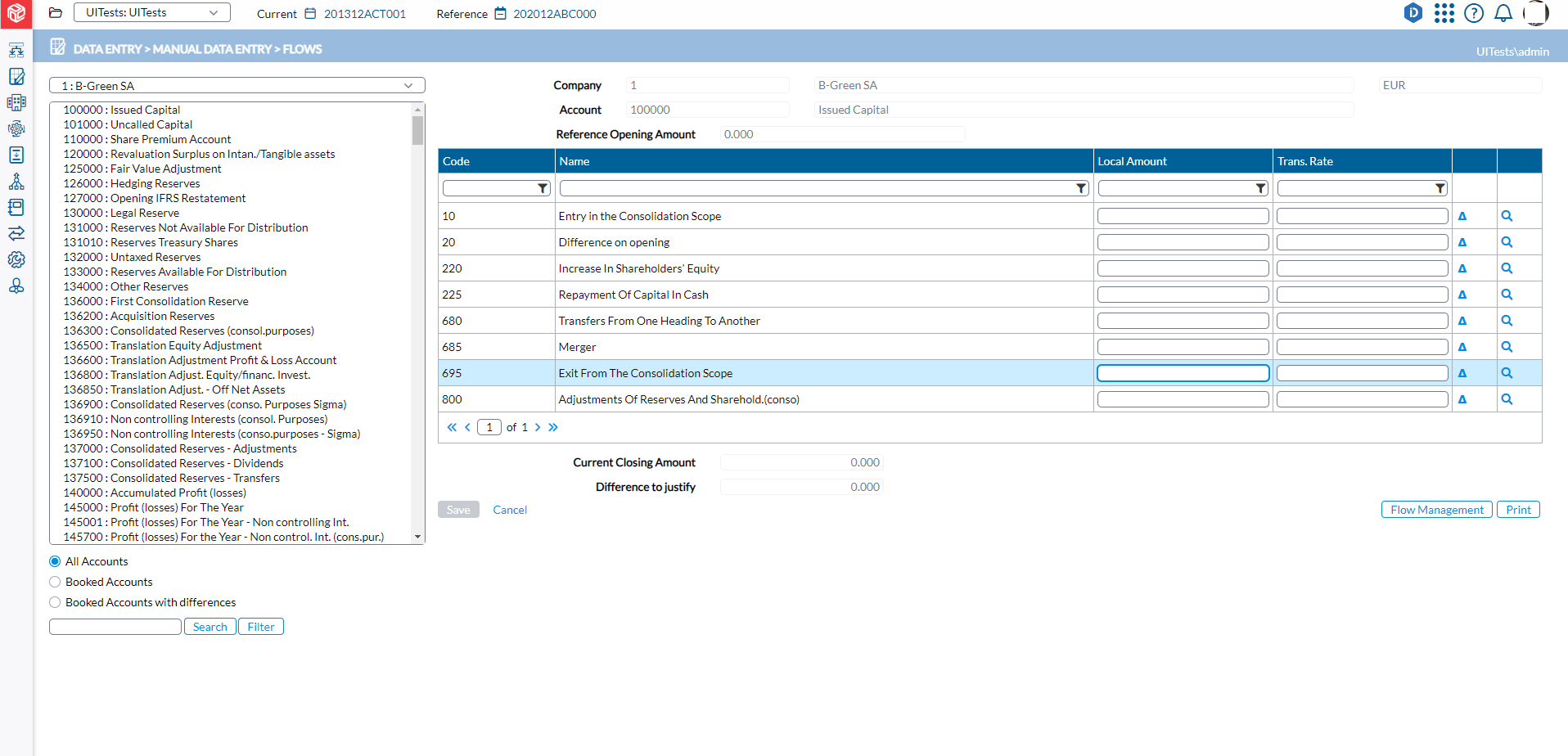Open the notifications bell icon

(x=1503, y=13)
